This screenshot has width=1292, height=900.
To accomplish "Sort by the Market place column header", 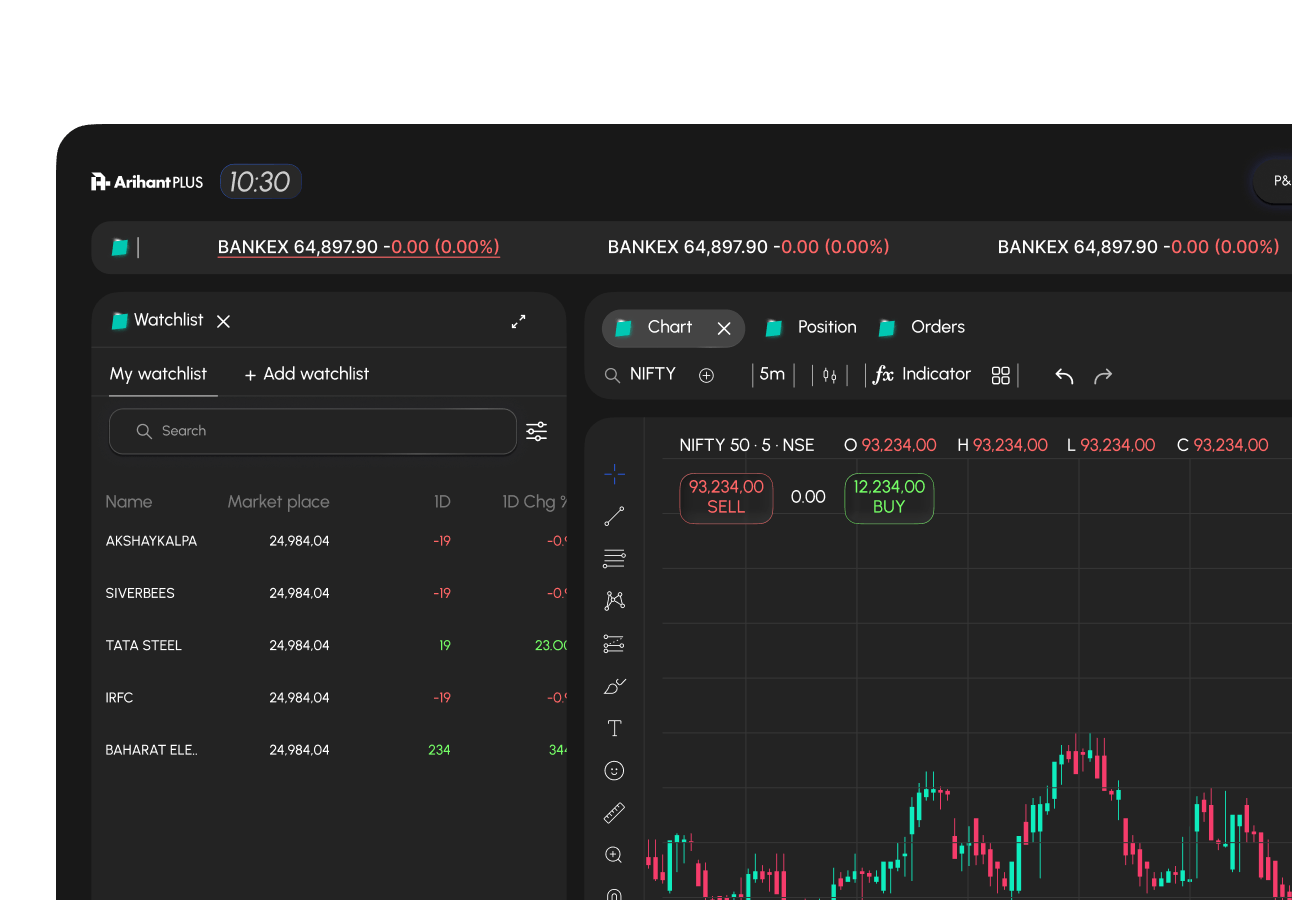I will 278,502.
